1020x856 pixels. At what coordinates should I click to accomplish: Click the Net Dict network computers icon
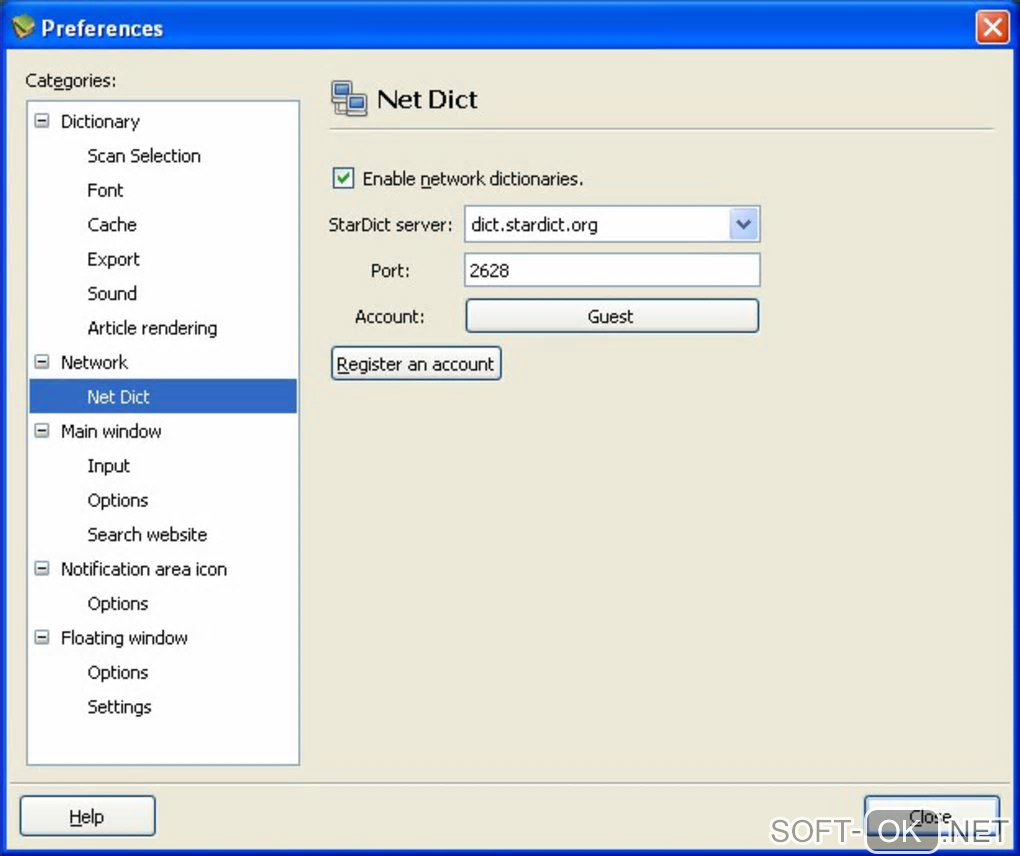[349, 99]
